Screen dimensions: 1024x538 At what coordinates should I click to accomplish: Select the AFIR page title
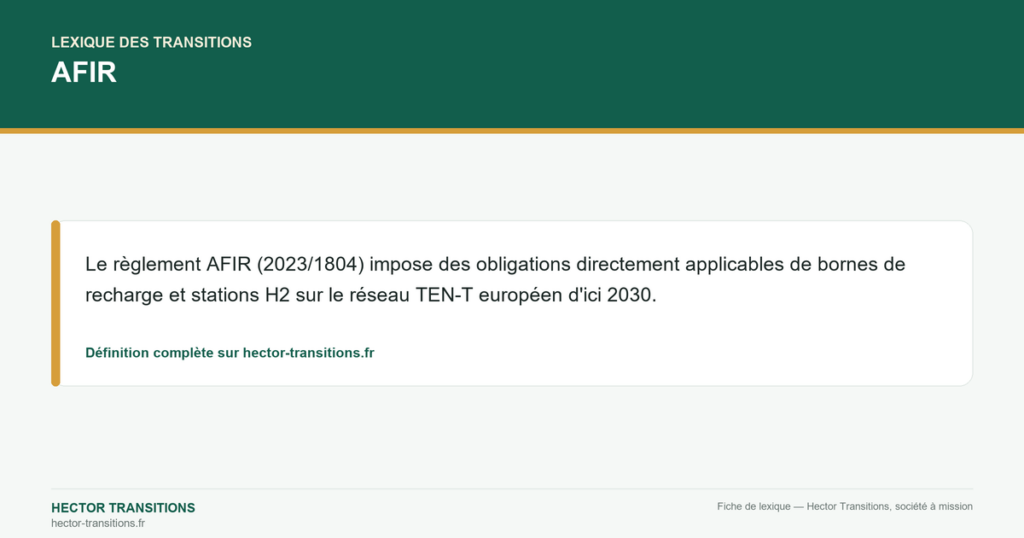(84, 72)
